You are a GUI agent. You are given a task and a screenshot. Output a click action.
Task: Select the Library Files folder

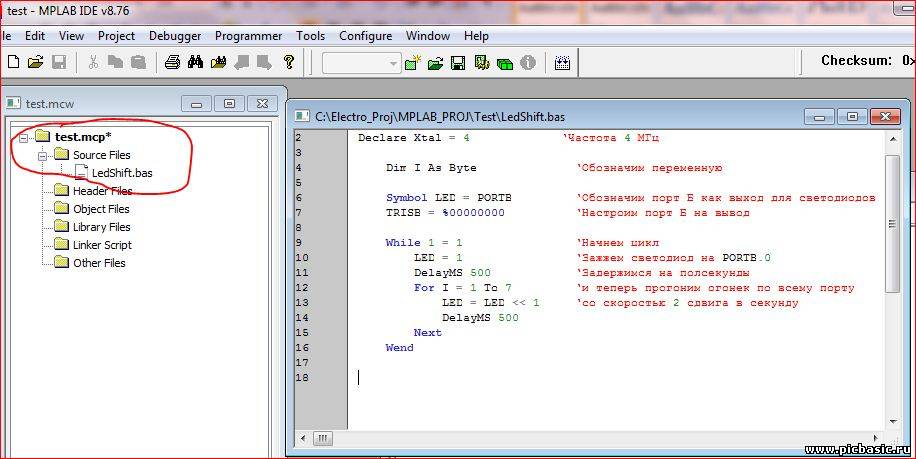click(x=102, y=227)
